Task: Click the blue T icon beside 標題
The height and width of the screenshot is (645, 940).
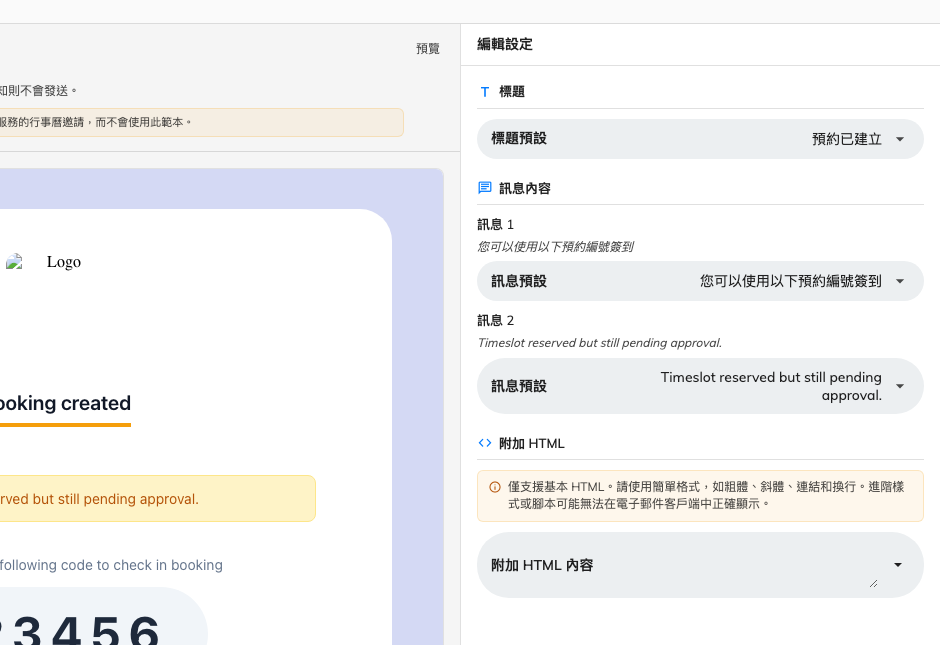Action: click(x=485, y=92)
